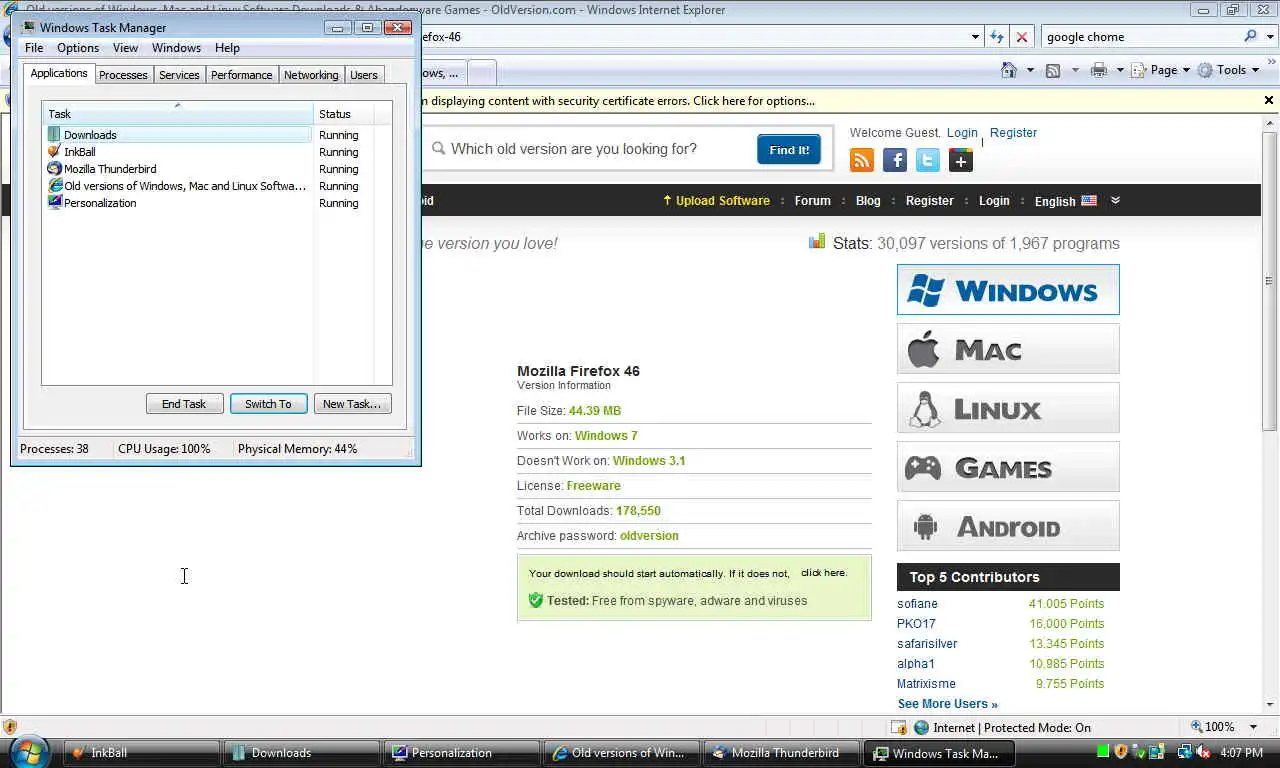Click the See More Users link

947,704
